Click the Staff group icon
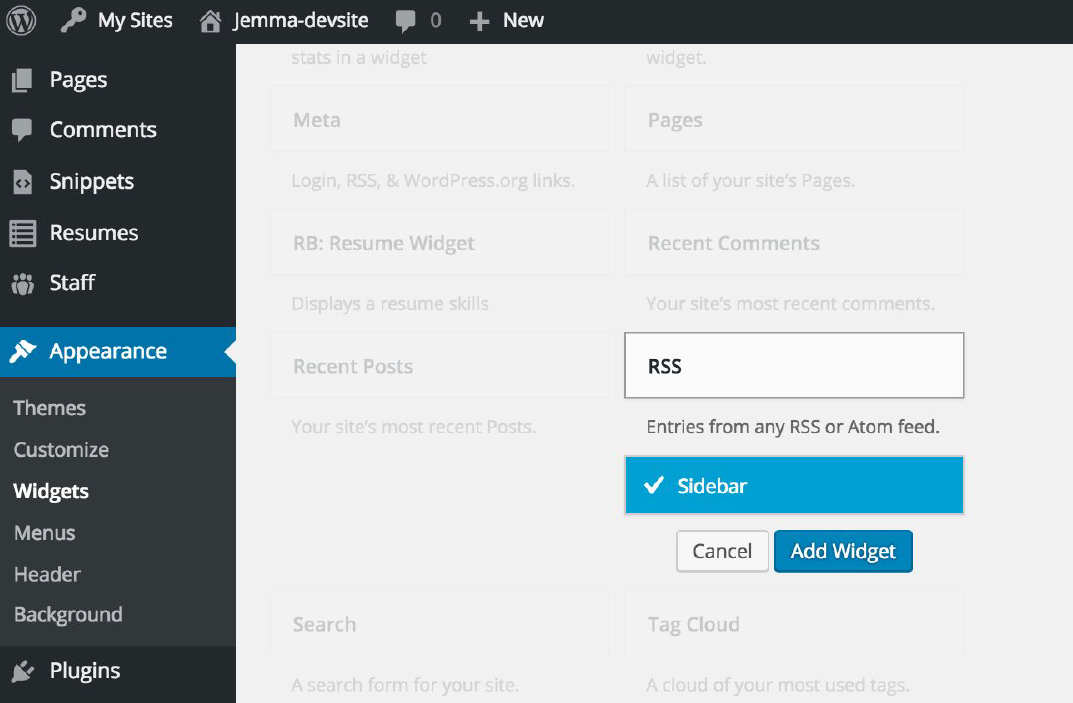Image resolution: width=1073 pixels, height=703 pixels. coord(22,283)
